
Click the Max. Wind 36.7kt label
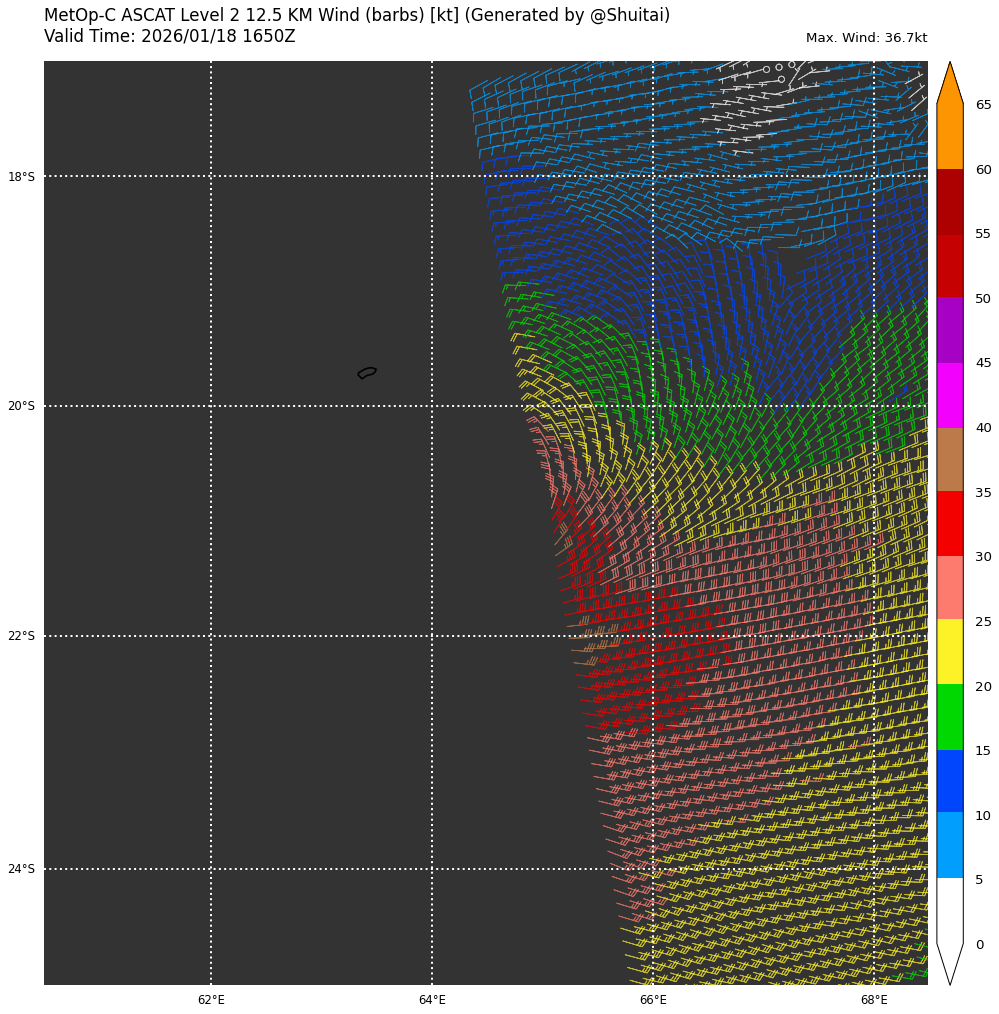click(x=866, y=38)
